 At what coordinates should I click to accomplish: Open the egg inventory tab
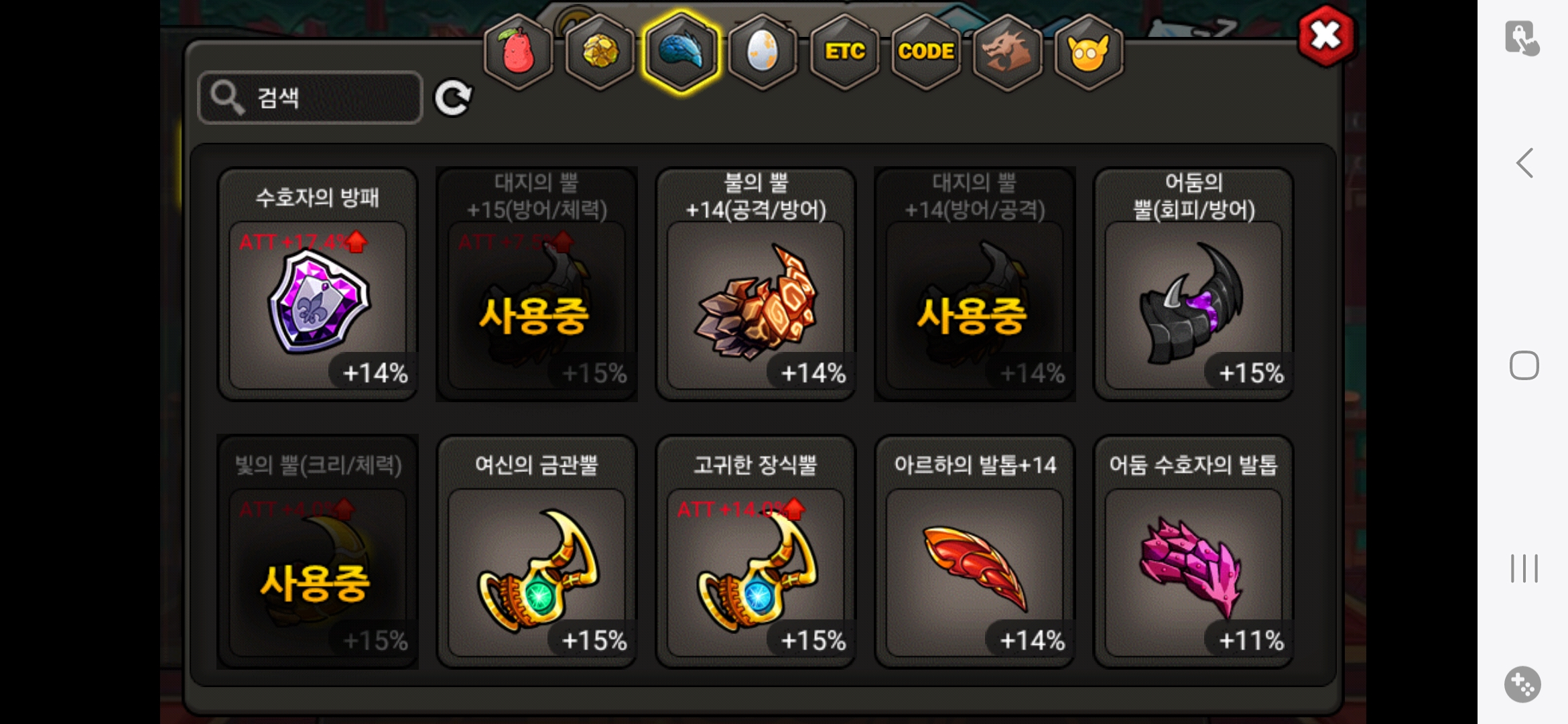click(x=763, y=52)
